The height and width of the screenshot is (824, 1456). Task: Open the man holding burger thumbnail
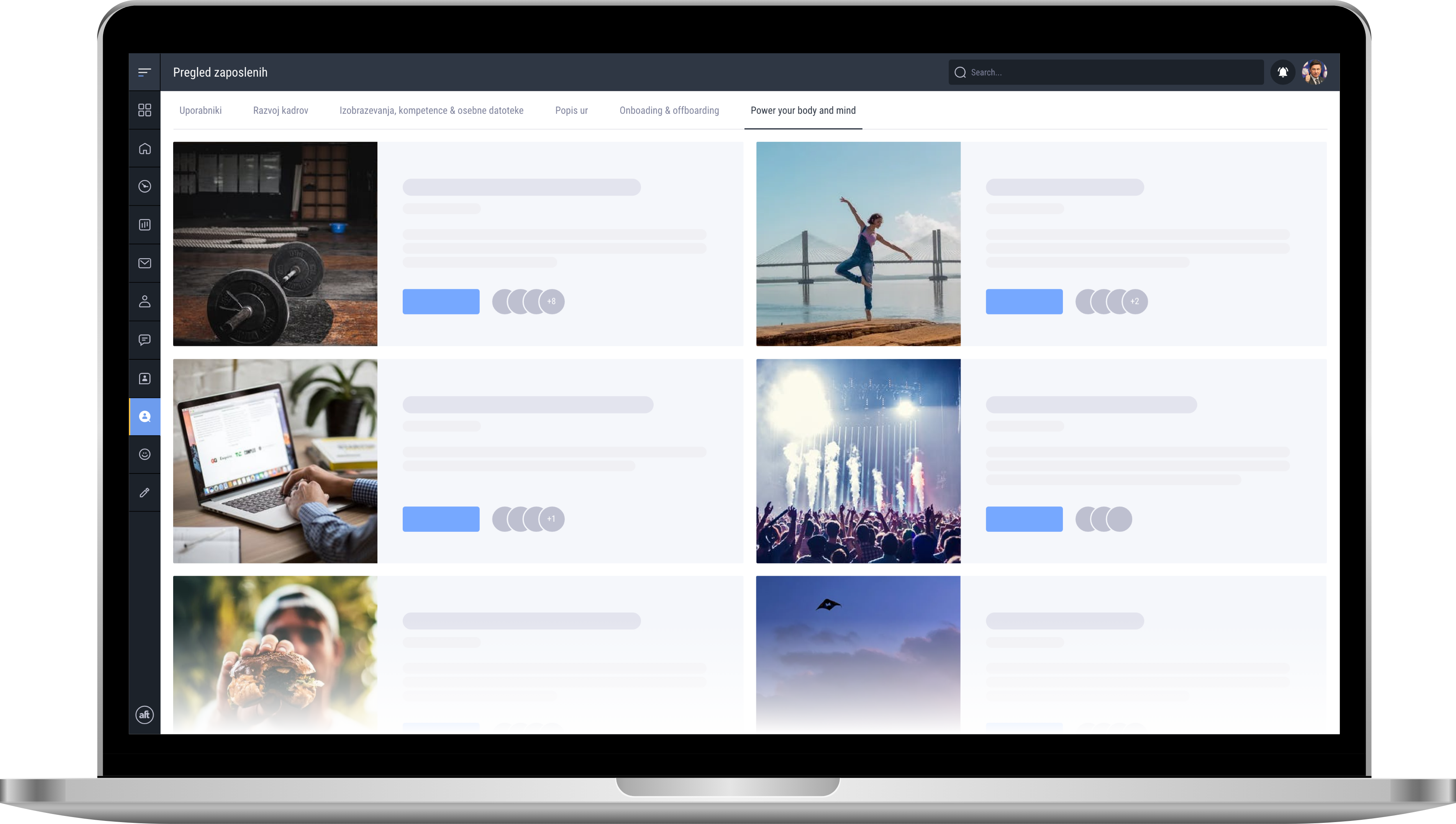point(275,655)
